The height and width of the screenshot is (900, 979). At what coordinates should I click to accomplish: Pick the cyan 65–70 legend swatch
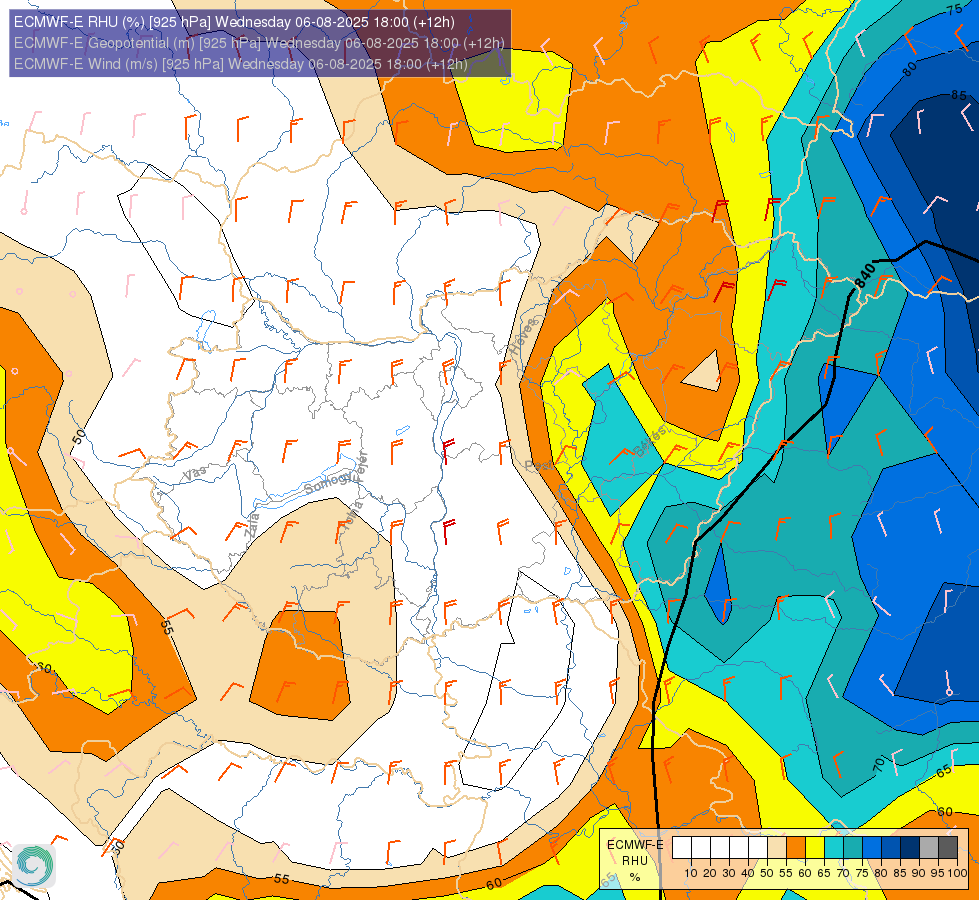834,848
